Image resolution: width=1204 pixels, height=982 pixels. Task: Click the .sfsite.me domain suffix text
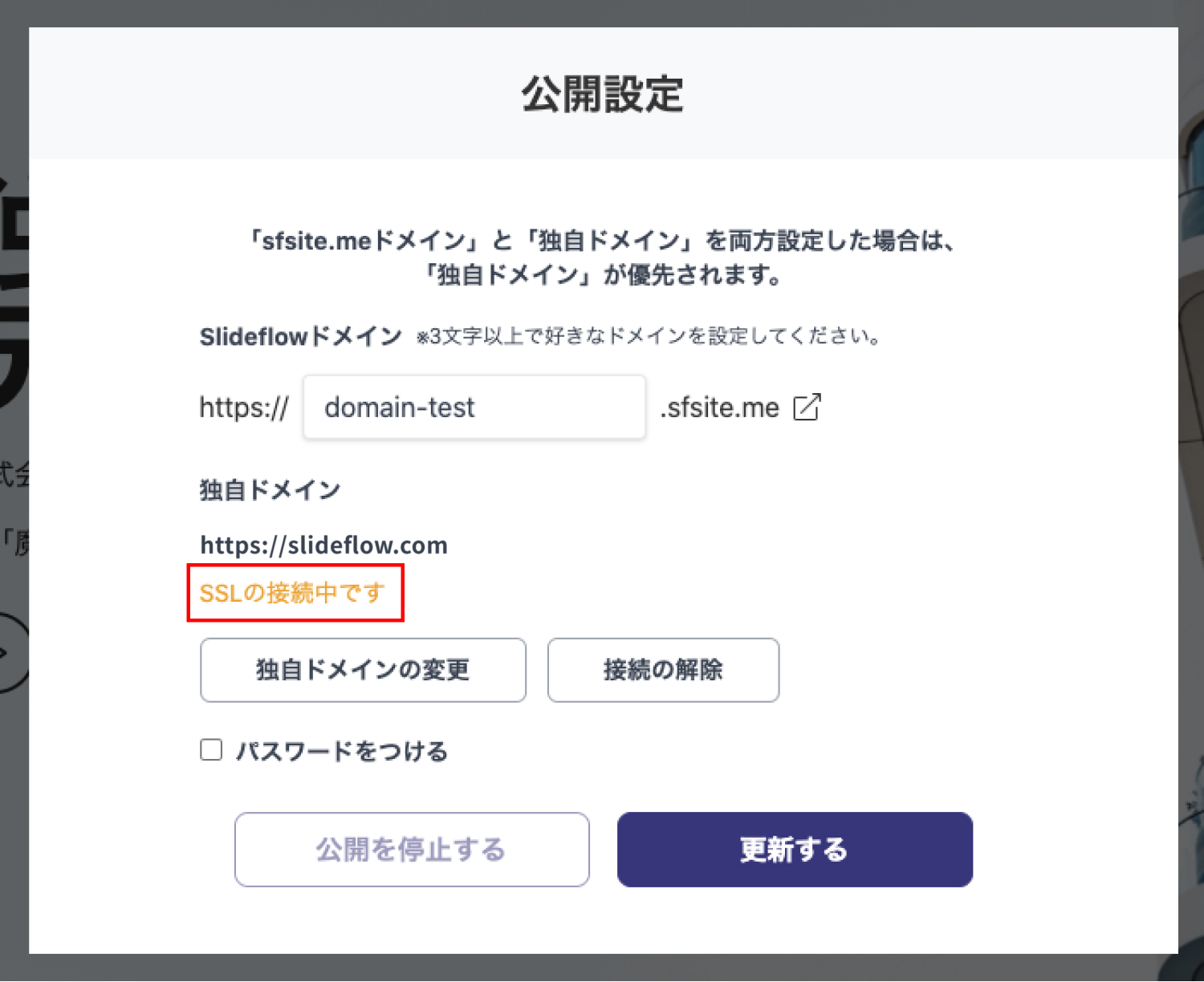719,408
